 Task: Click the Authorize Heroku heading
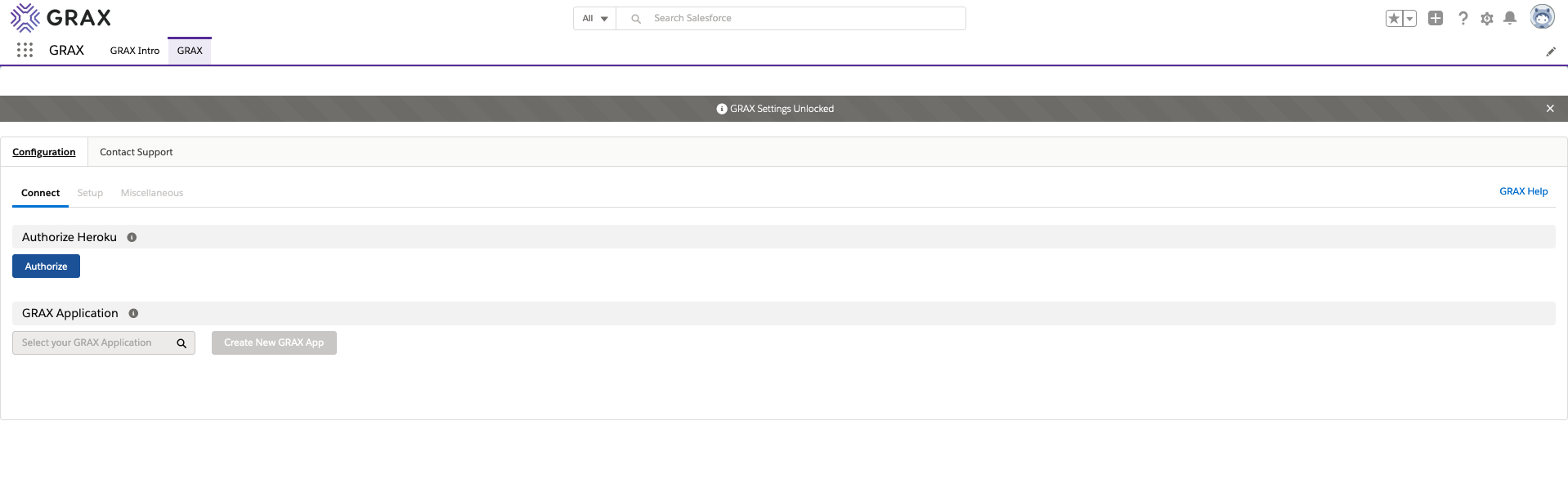tap(69, 237)
